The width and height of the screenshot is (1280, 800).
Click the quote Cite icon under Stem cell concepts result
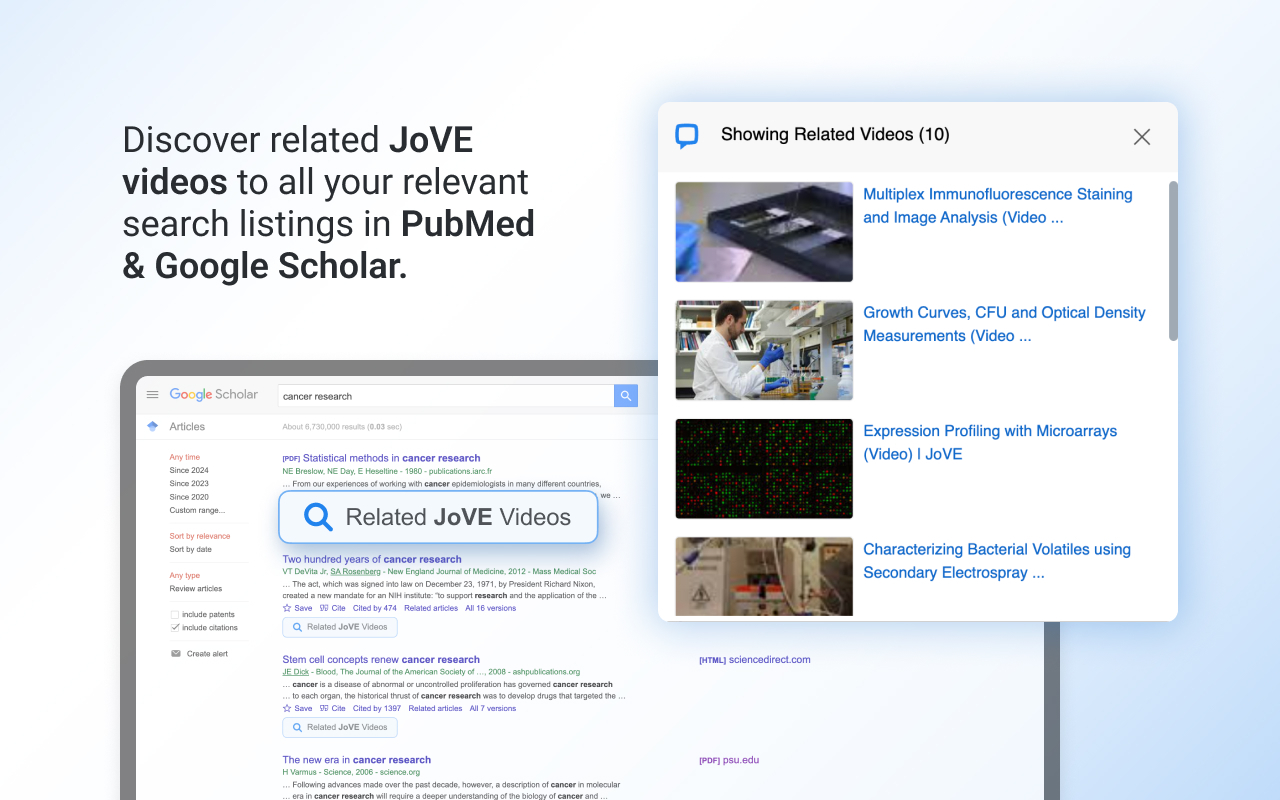pyautogui.click(x=324, y=708)
